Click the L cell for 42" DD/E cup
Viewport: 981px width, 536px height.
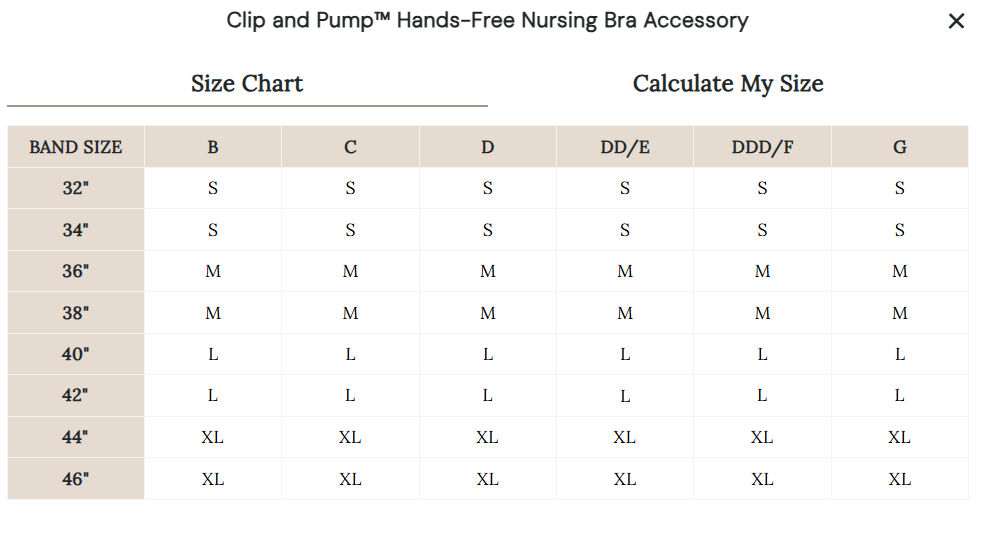[x=625, y=396]
